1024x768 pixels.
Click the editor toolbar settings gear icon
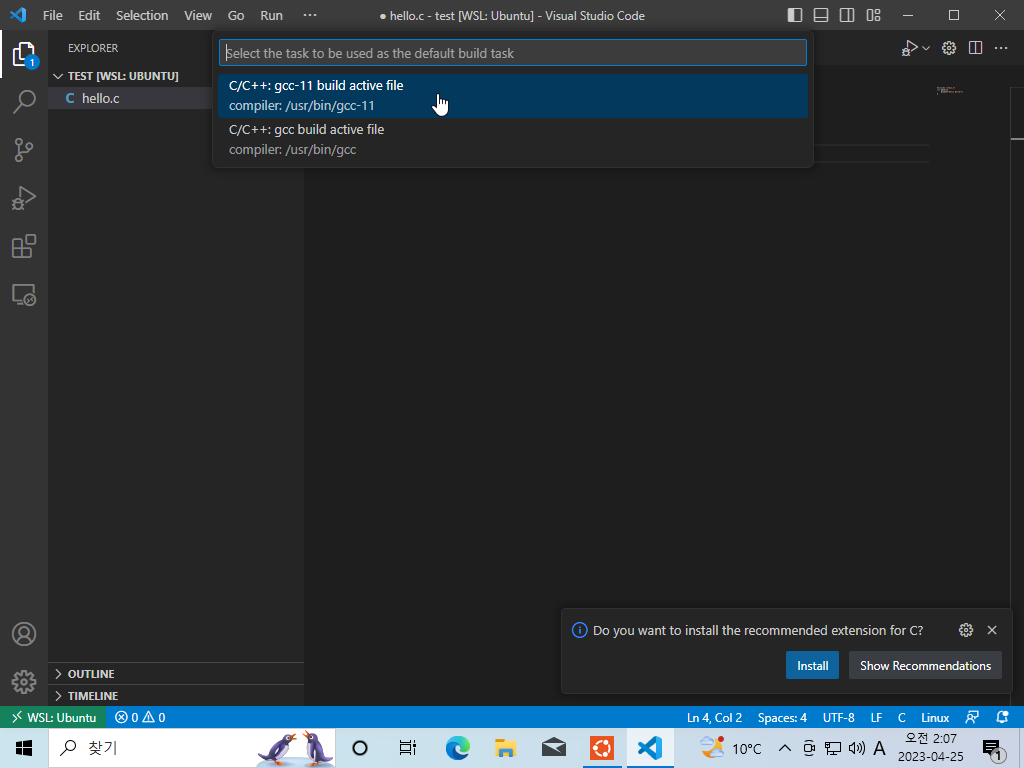[949, 48]
